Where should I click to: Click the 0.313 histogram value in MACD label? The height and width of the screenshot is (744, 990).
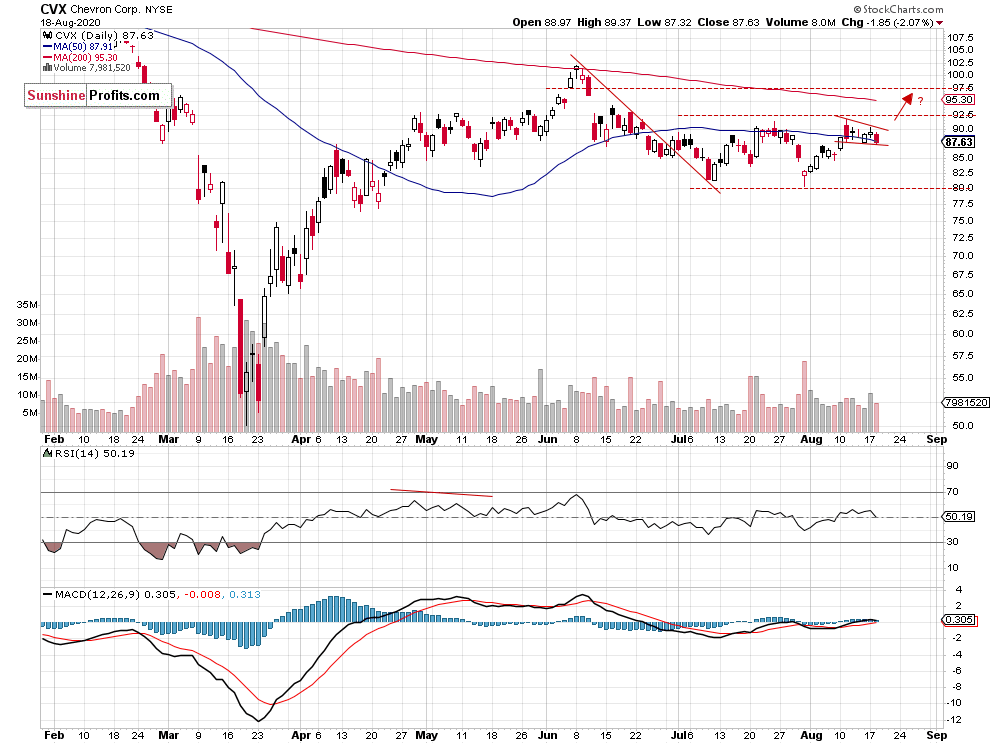click(245, 595)
